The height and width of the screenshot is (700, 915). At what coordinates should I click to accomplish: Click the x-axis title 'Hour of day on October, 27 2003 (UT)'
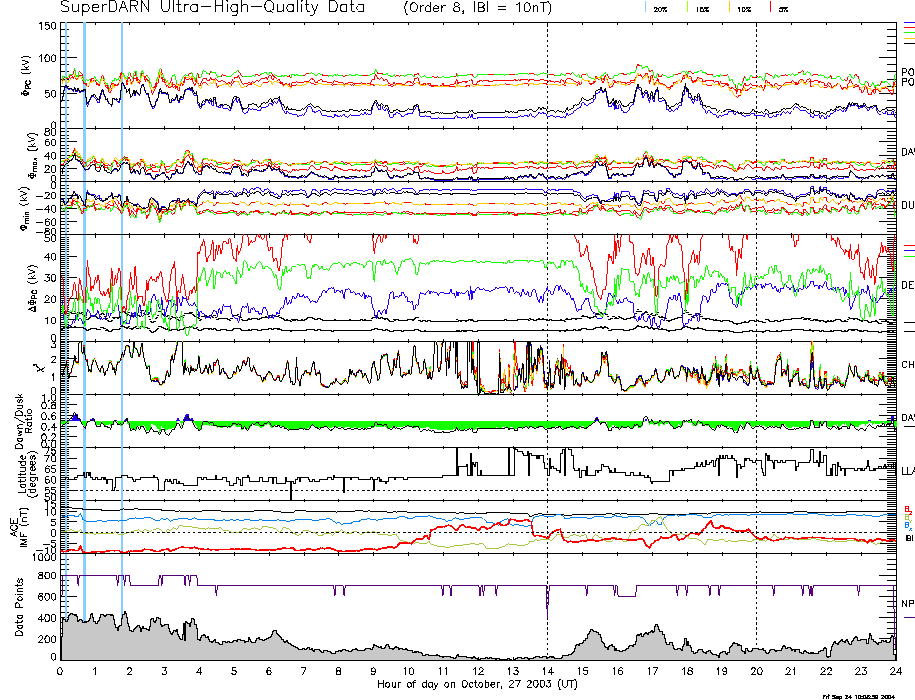[x=477, y=684]
